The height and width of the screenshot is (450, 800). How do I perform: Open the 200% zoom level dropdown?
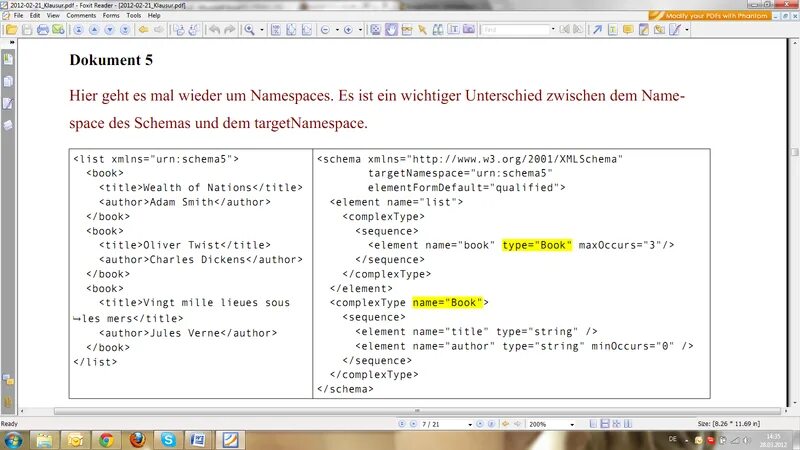[572, 424]
